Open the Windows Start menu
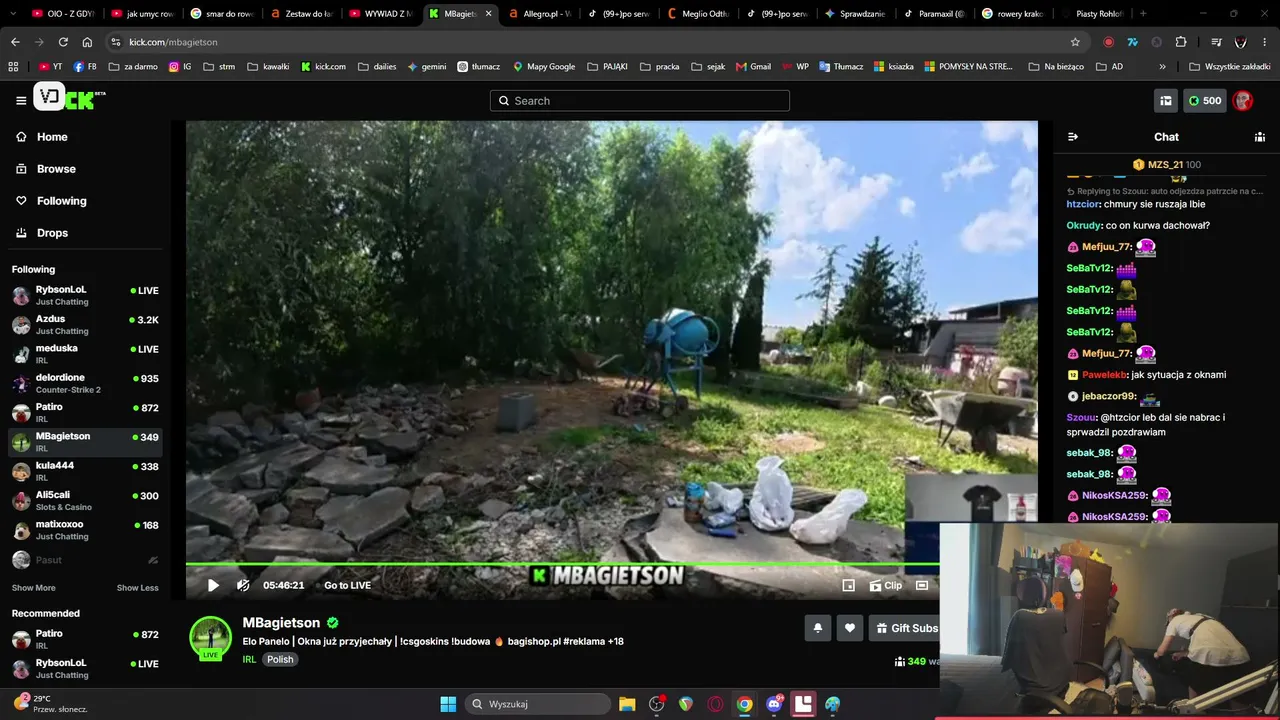The image size is (1280, 720). click(x=448, y=704)
